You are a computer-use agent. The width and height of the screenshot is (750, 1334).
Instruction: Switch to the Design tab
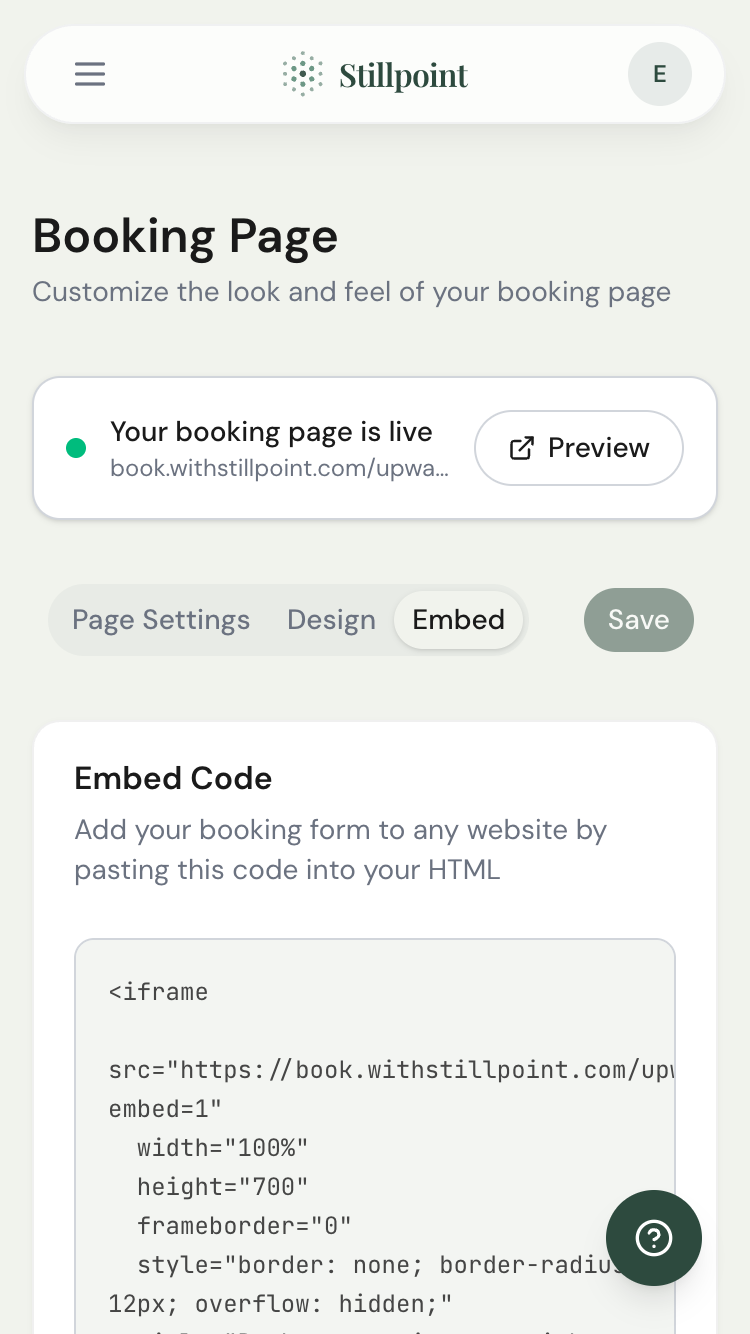pos(331,620)
